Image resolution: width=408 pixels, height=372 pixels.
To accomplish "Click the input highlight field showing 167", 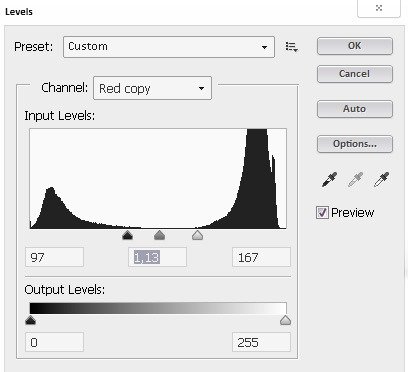I will (261, 257).
